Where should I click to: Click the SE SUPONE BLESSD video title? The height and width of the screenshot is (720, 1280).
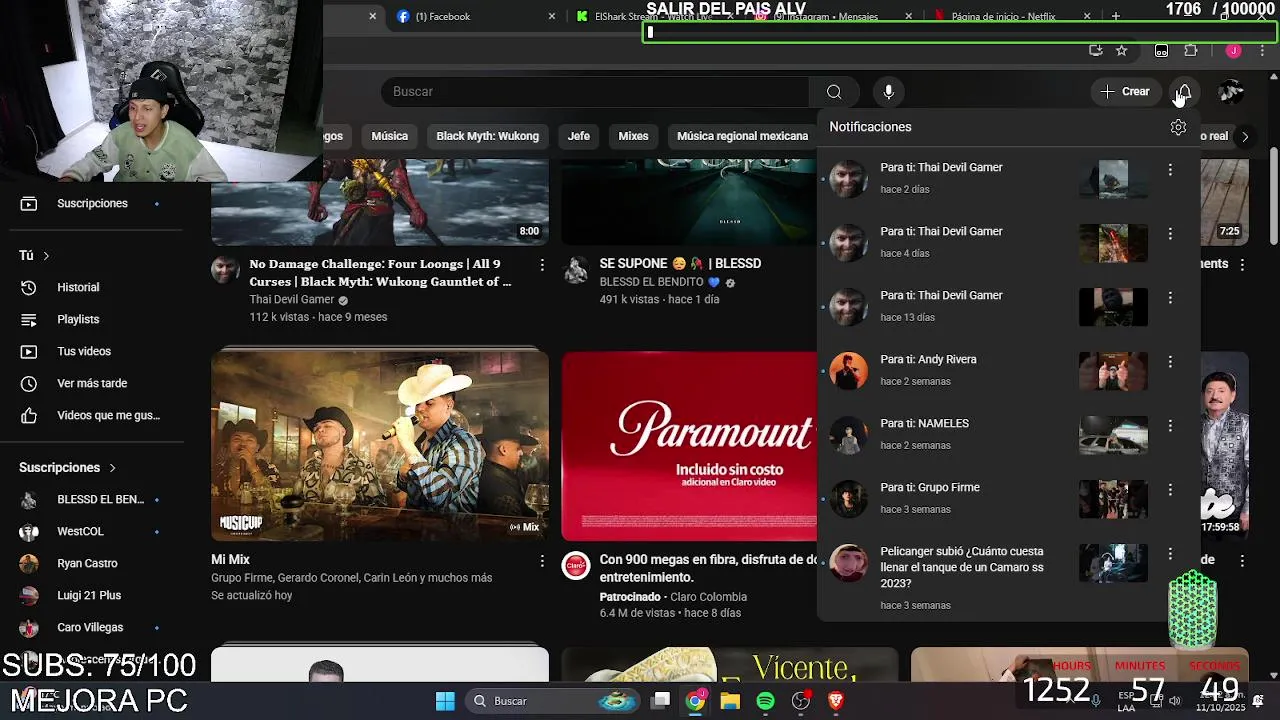[x=680, y=264]
